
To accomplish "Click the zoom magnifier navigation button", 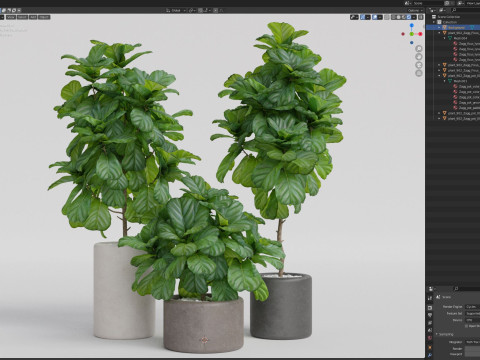I will [419, 49].
